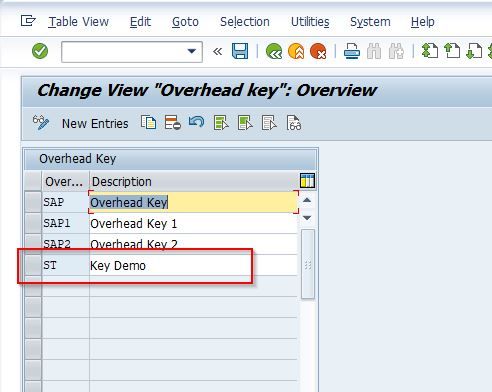Viewport: 492px width, 392px height.
Task: Click the green Enter checkmark icon
Action: coord(40,51)
